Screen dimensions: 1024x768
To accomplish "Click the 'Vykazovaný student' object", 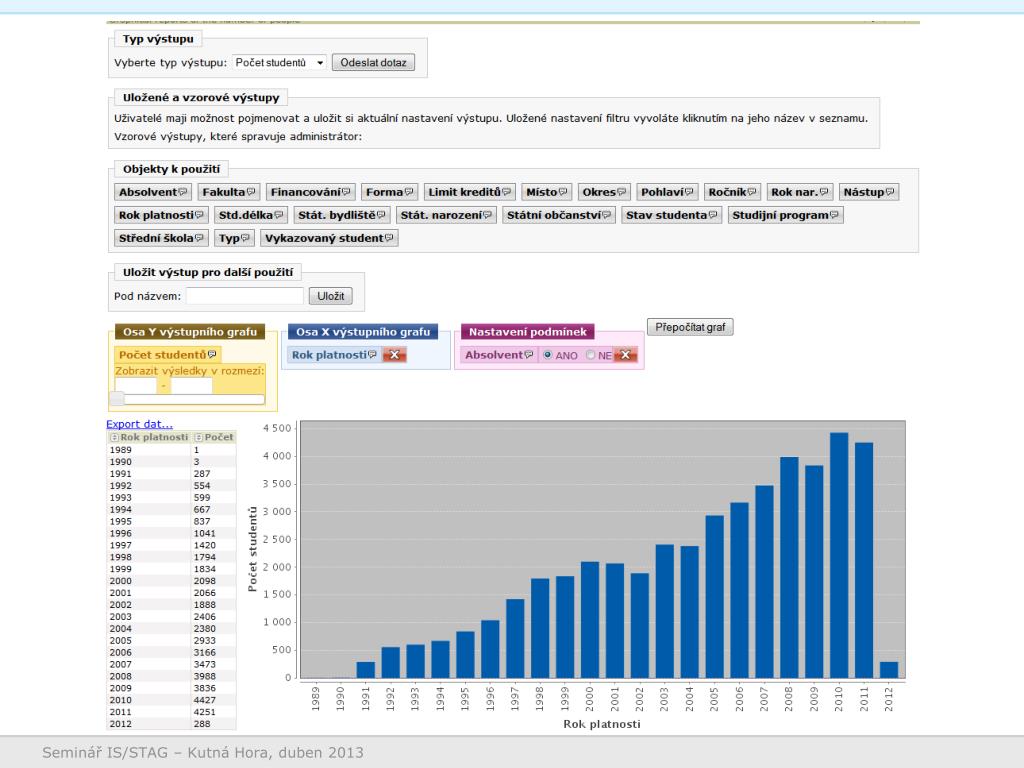I will click(329, 238).
